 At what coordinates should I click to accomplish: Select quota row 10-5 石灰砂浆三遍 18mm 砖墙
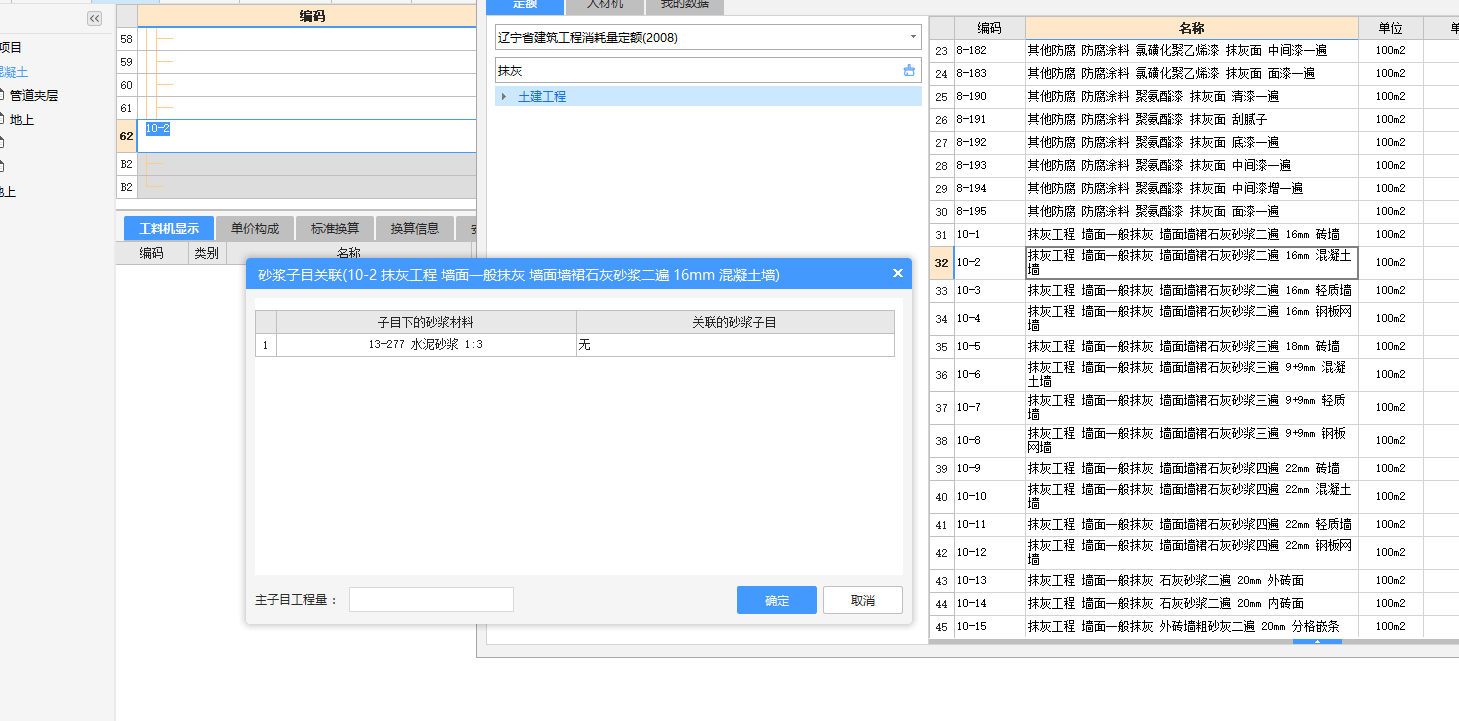pyautogui.click(x=1191, y=346)
